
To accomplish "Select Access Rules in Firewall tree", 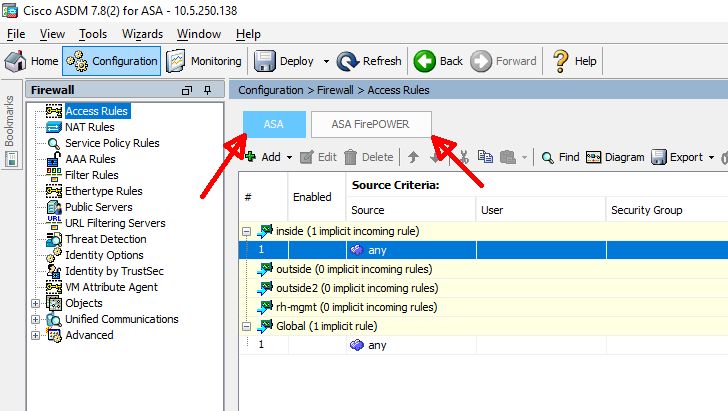I will [x=96, y=111].
